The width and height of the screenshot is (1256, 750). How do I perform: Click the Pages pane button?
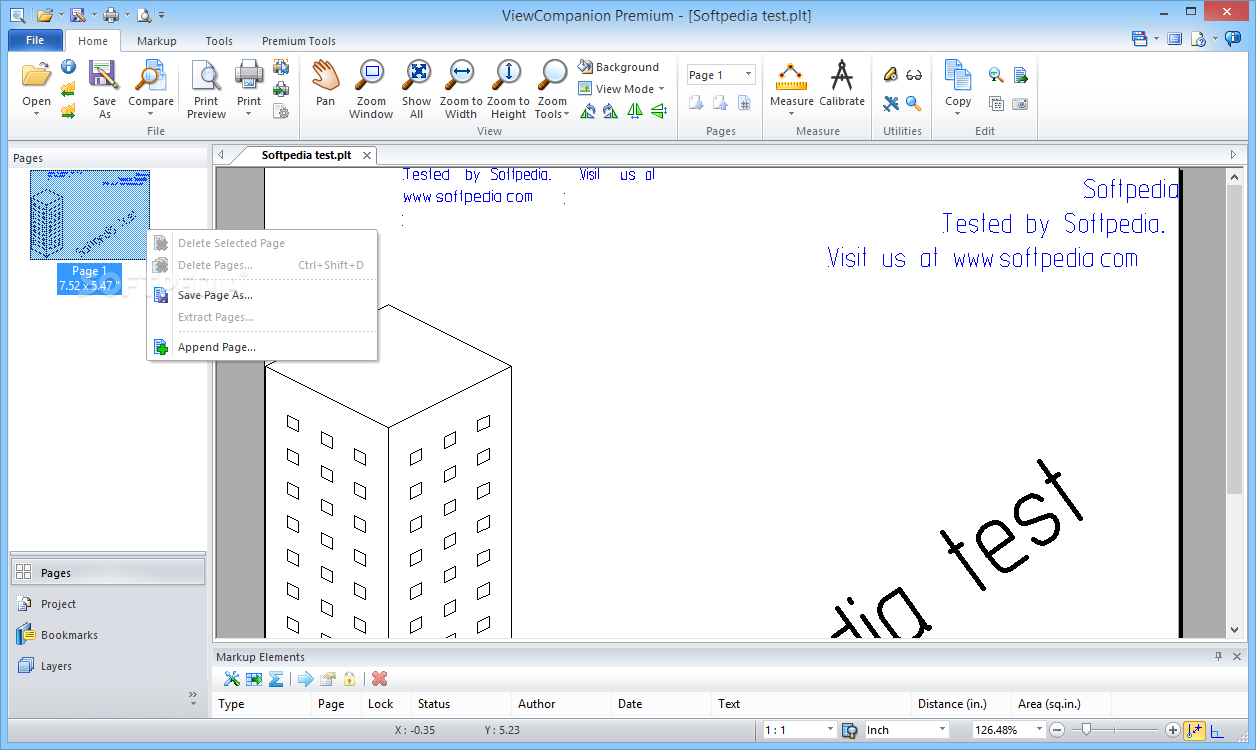pyautogui.click(x=108, y=573)
